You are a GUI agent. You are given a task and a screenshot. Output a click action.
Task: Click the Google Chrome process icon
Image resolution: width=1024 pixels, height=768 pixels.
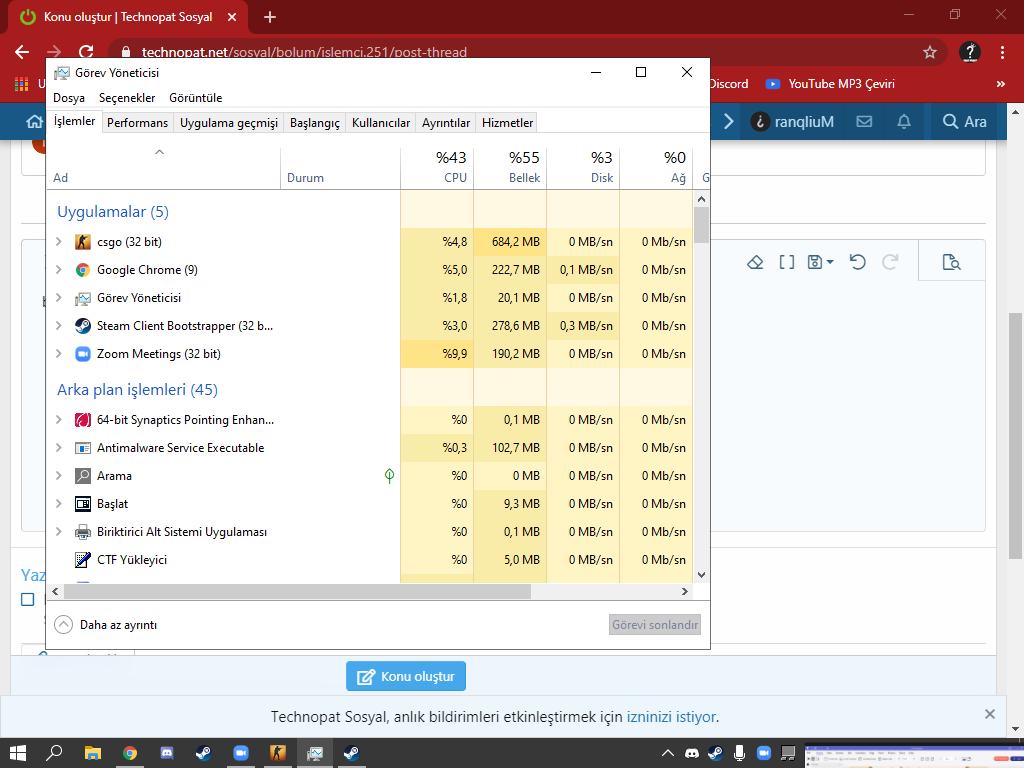pyautogui.click(x=82, y=270)
